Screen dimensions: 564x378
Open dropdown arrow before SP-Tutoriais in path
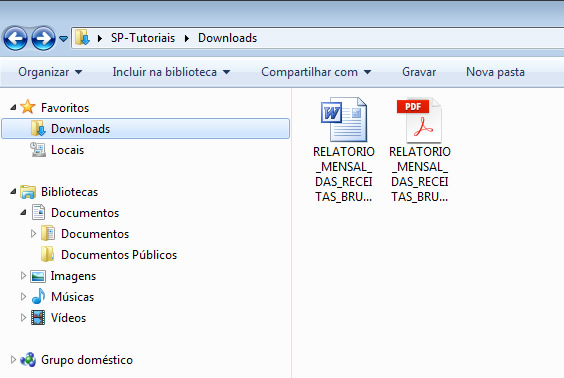[x=100, y=38]
